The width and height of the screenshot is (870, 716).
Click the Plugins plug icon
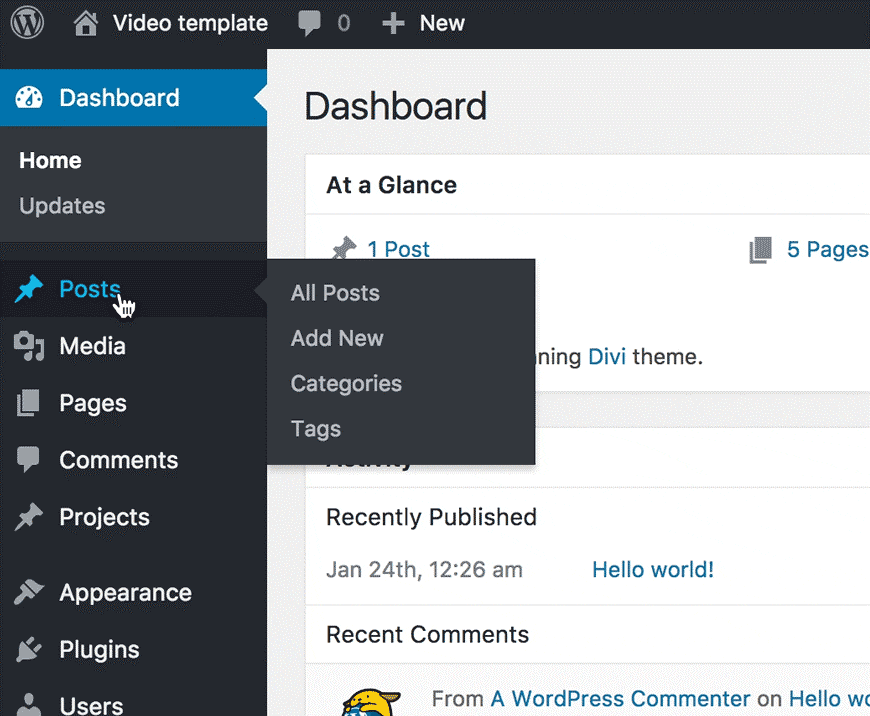(29, 649)
